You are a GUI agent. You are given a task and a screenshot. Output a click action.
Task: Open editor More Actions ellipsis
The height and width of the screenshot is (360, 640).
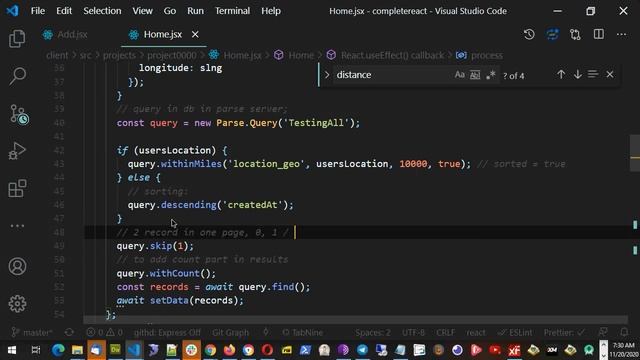(x=621, y=34)
